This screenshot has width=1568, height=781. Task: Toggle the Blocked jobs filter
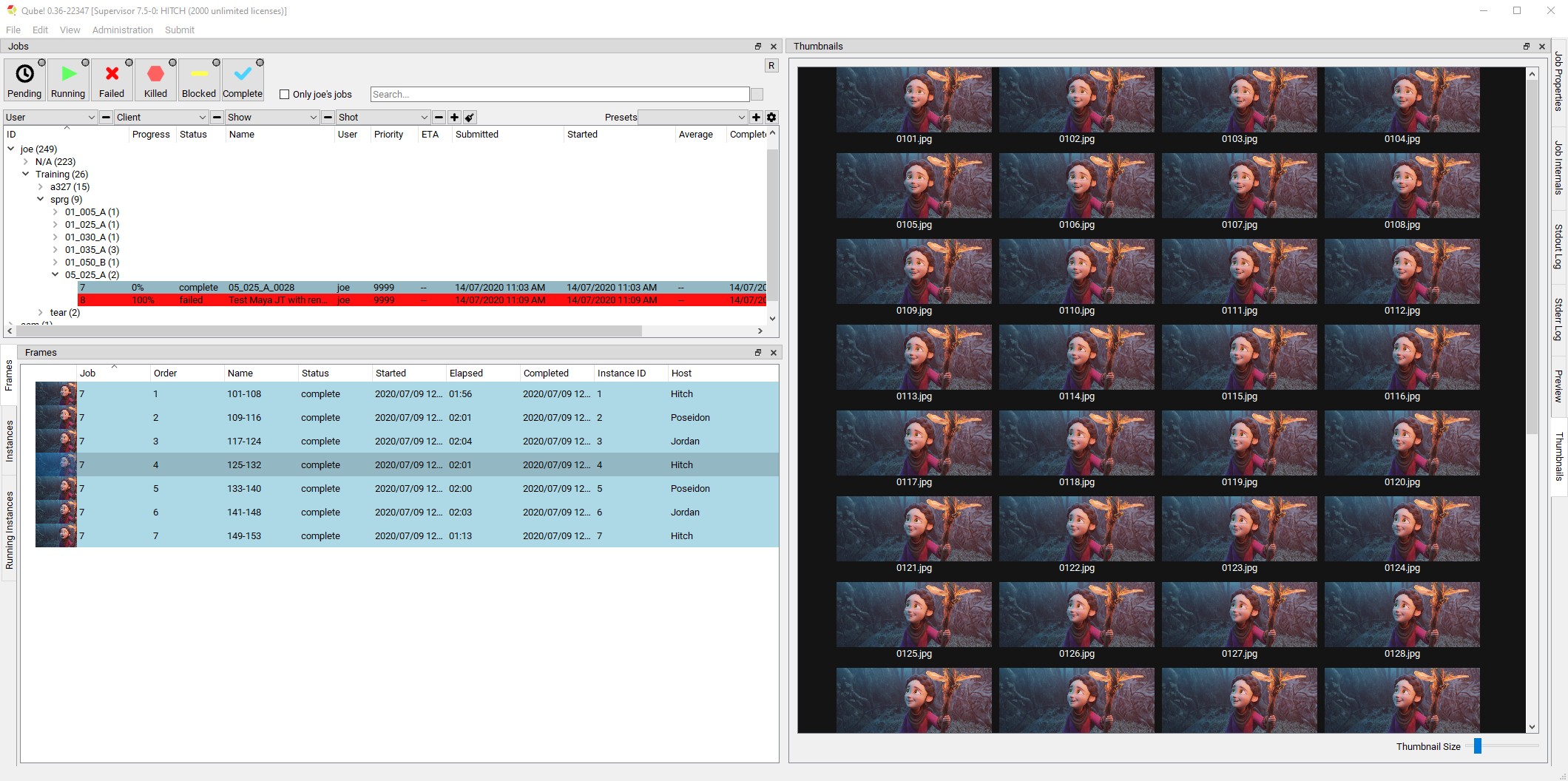pyautogui.click(x=199, y=80)
